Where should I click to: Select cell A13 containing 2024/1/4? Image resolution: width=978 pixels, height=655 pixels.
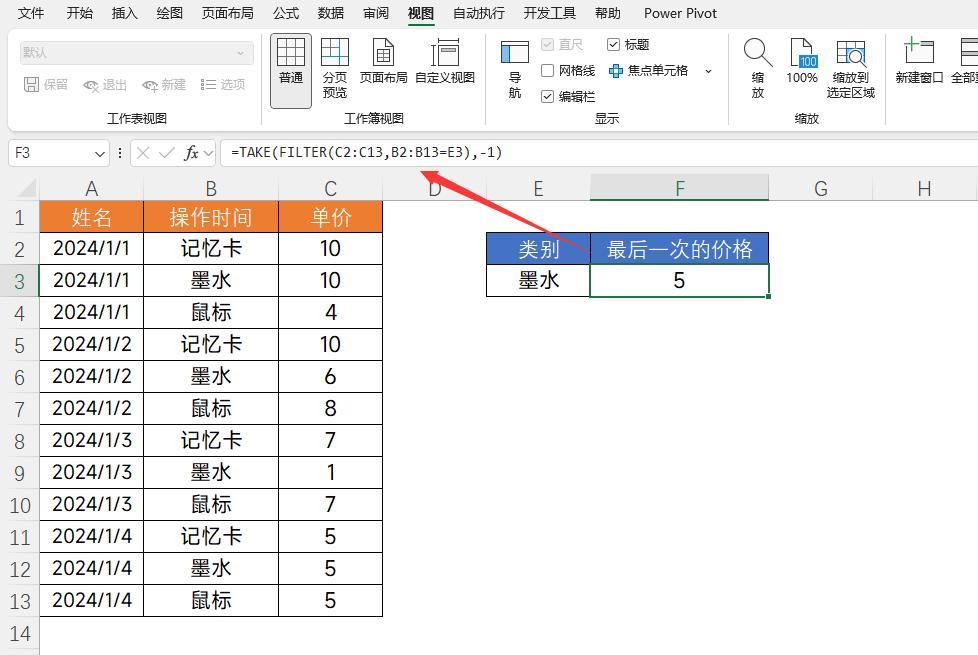coord(91,600)
